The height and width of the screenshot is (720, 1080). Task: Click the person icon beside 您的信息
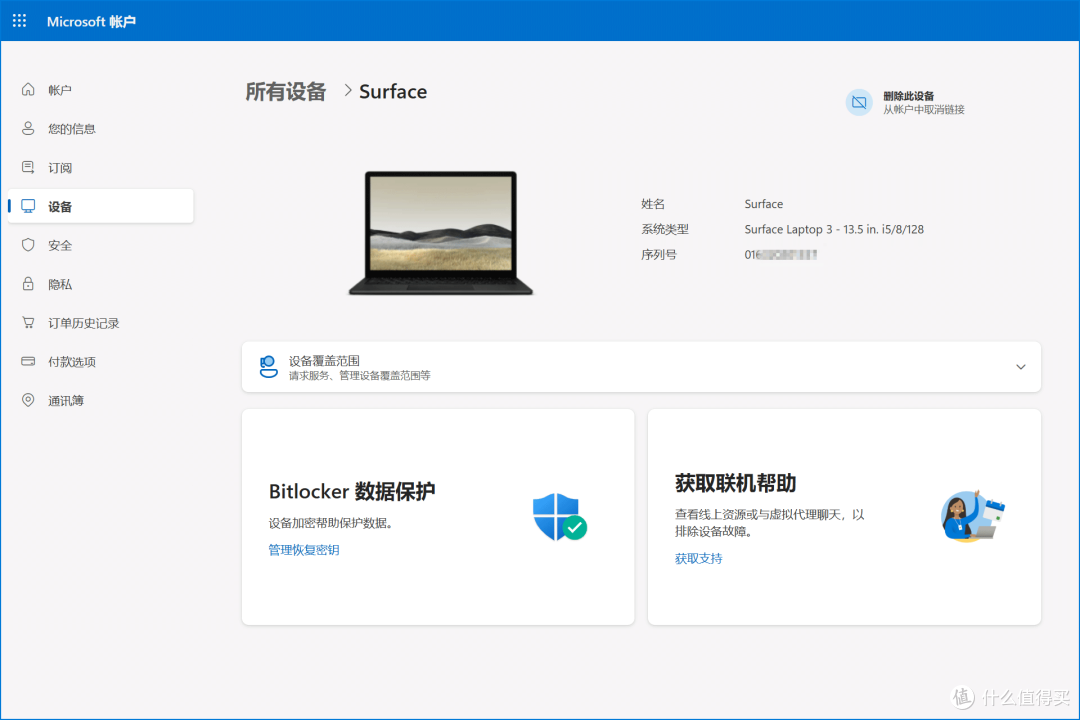28,128
